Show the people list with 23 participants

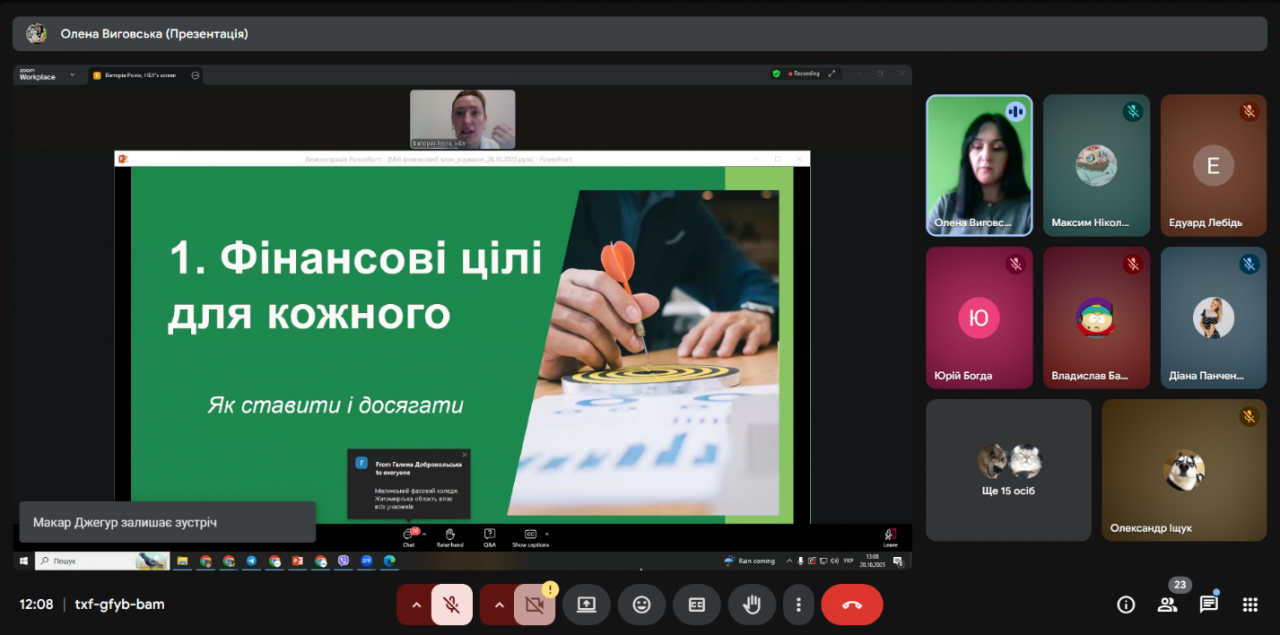1167,604
